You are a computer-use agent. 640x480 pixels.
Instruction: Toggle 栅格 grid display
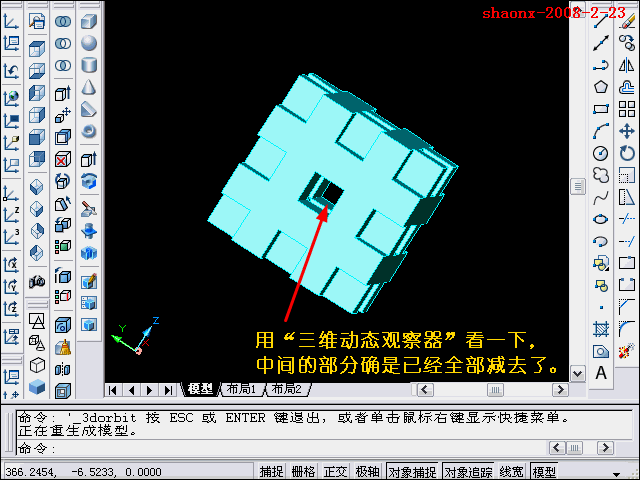click(303, 471)
